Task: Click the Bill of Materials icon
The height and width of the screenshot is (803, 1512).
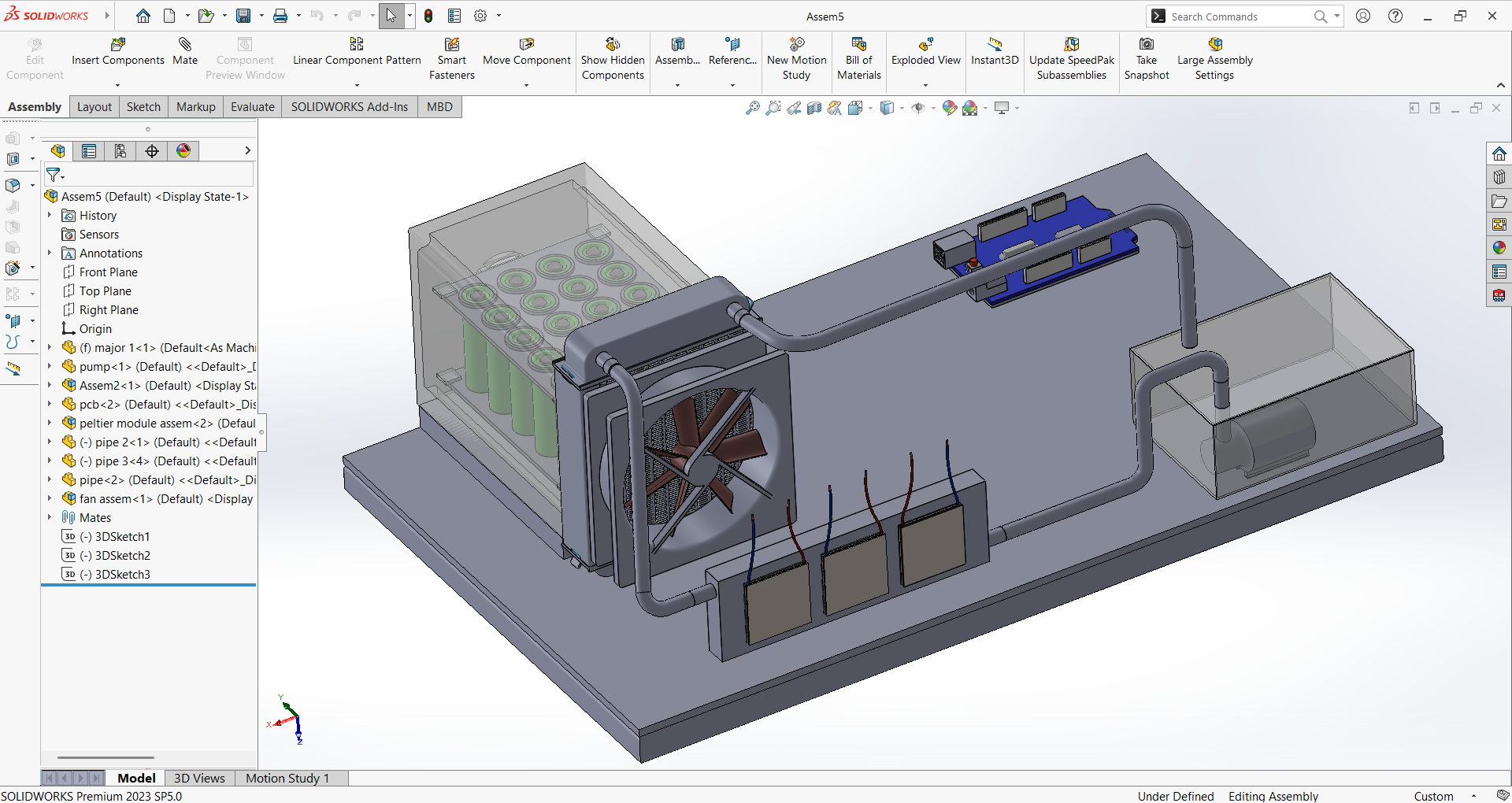Action: (x=858, y=45)
